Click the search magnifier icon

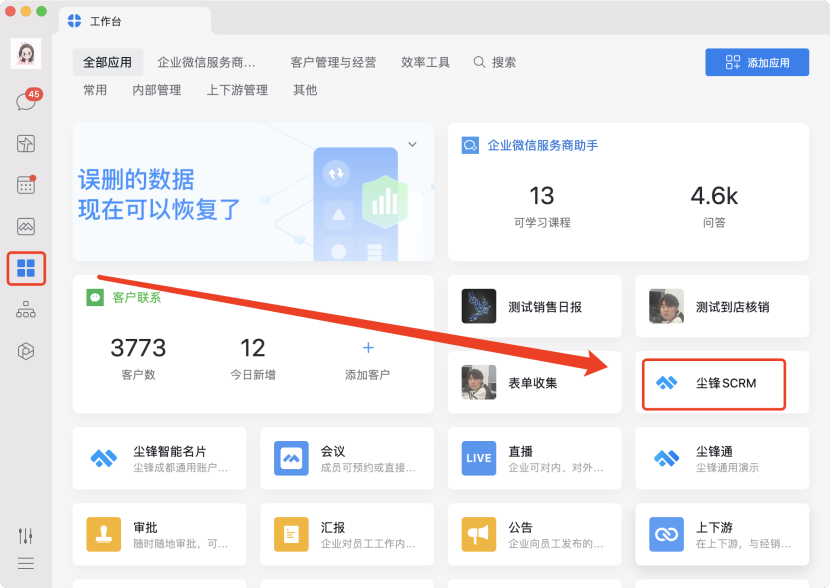(x=479, y=62)
